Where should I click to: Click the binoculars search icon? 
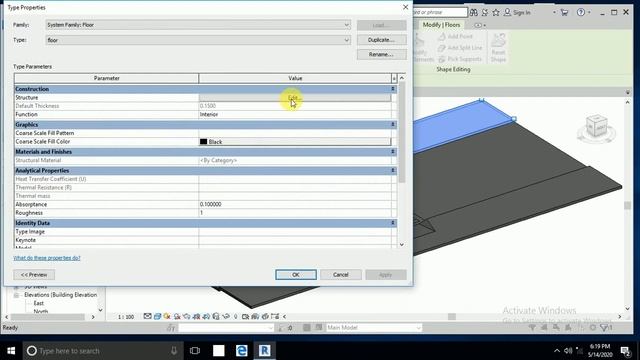tap(473, 13)
